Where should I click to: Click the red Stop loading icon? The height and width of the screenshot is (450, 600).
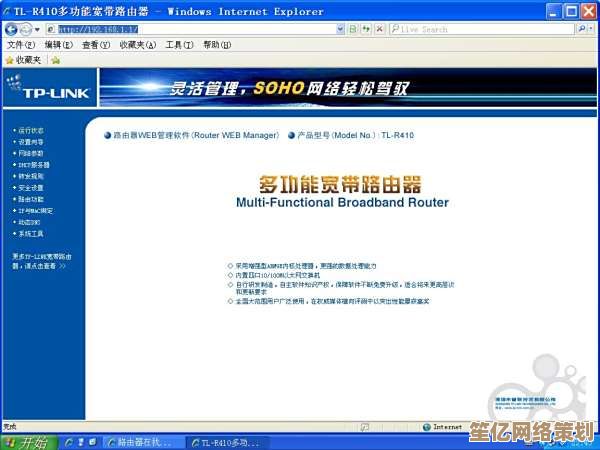coord(380,29)
